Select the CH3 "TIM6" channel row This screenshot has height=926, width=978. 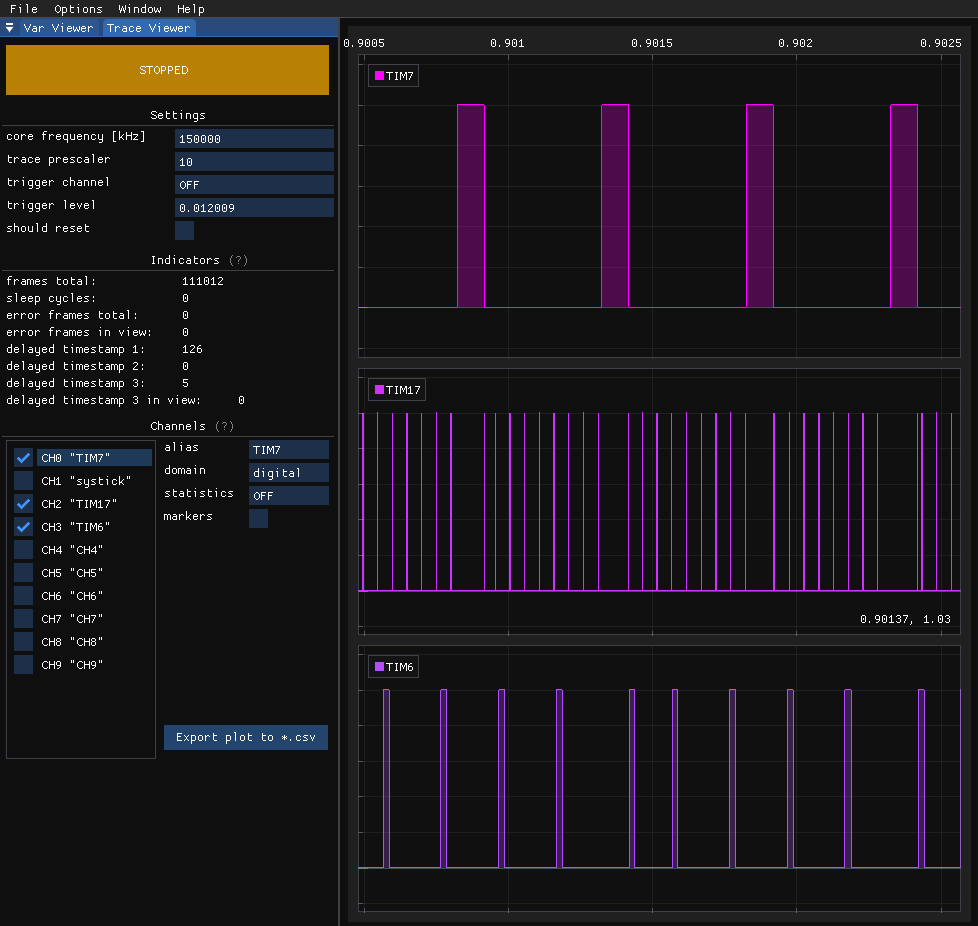pyautogui.click(x=76, y=527)
